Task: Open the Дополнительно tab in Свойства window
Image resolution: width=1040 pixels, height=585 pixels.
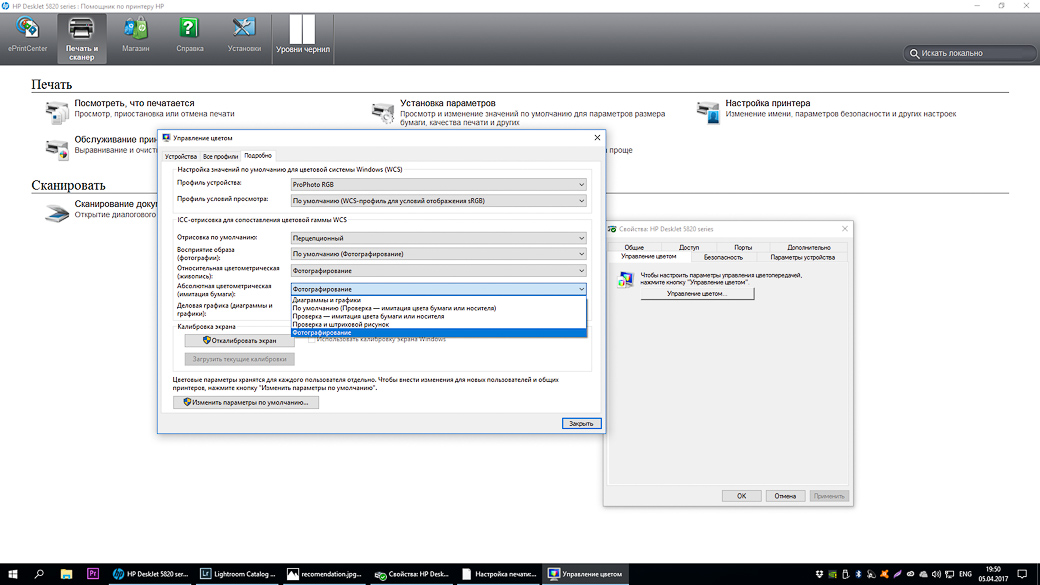Action: [809, 247]
